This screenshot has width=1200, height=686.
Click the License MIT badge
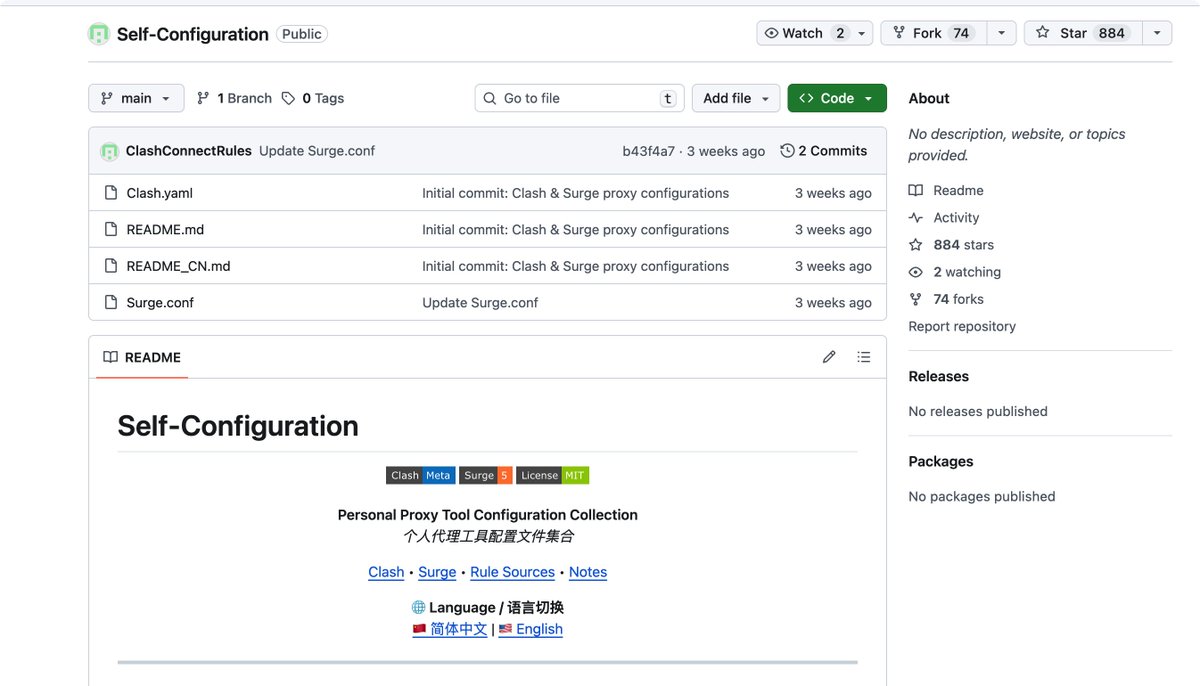552,475
